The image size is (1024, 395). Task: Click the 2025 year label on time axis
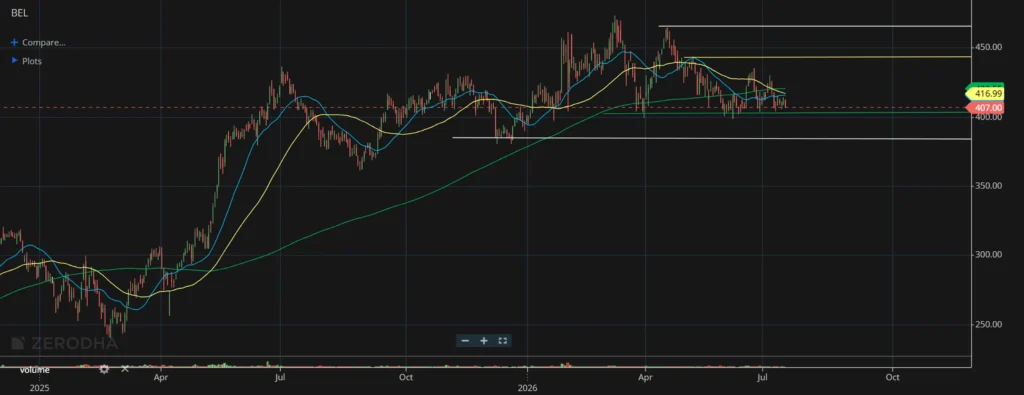point(40,388)
